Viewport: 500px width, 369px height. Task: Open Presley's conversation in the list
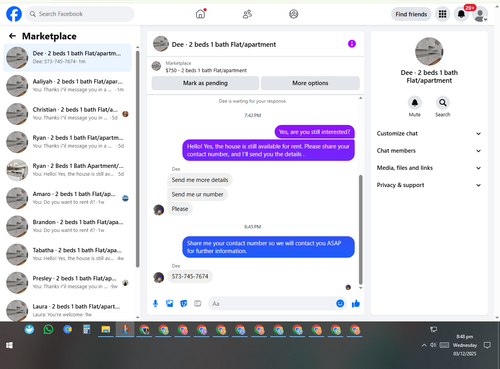(x=67, y=282)
